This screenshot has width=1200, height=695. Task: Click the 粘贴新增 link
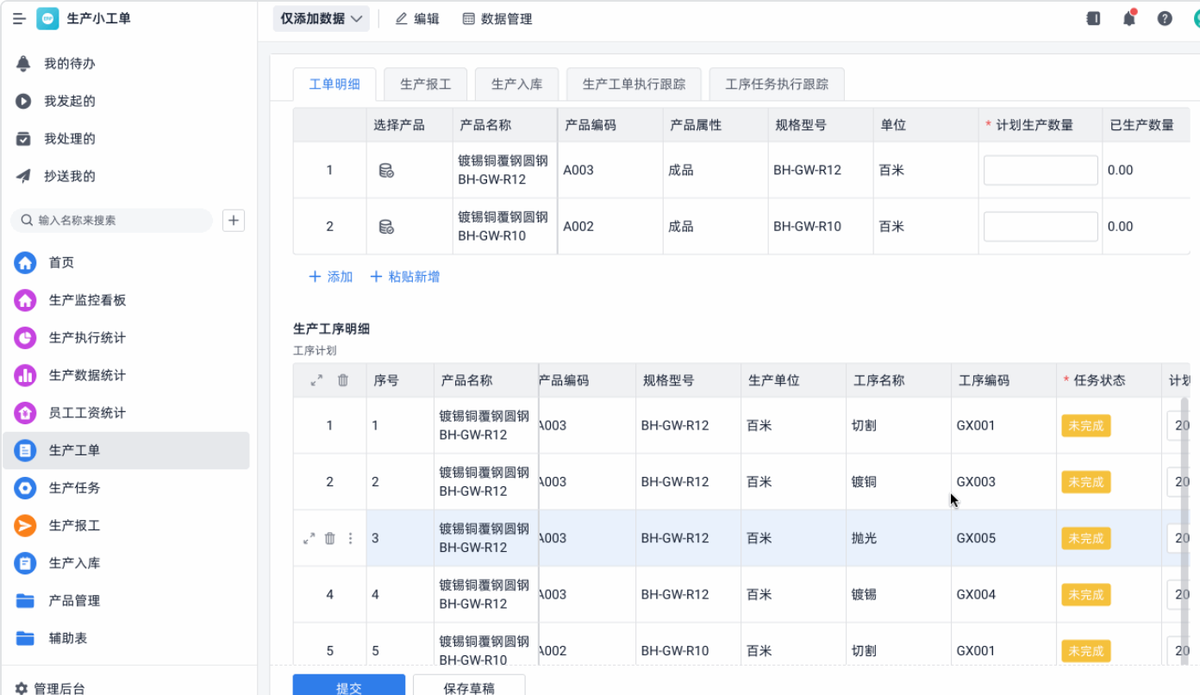(x=405, y=277)
